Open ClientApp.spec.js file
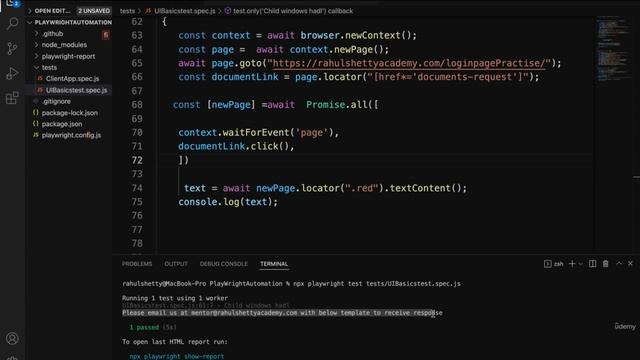Image resolution: width=640 pixels, height=360 pixels. pos(72,78)
